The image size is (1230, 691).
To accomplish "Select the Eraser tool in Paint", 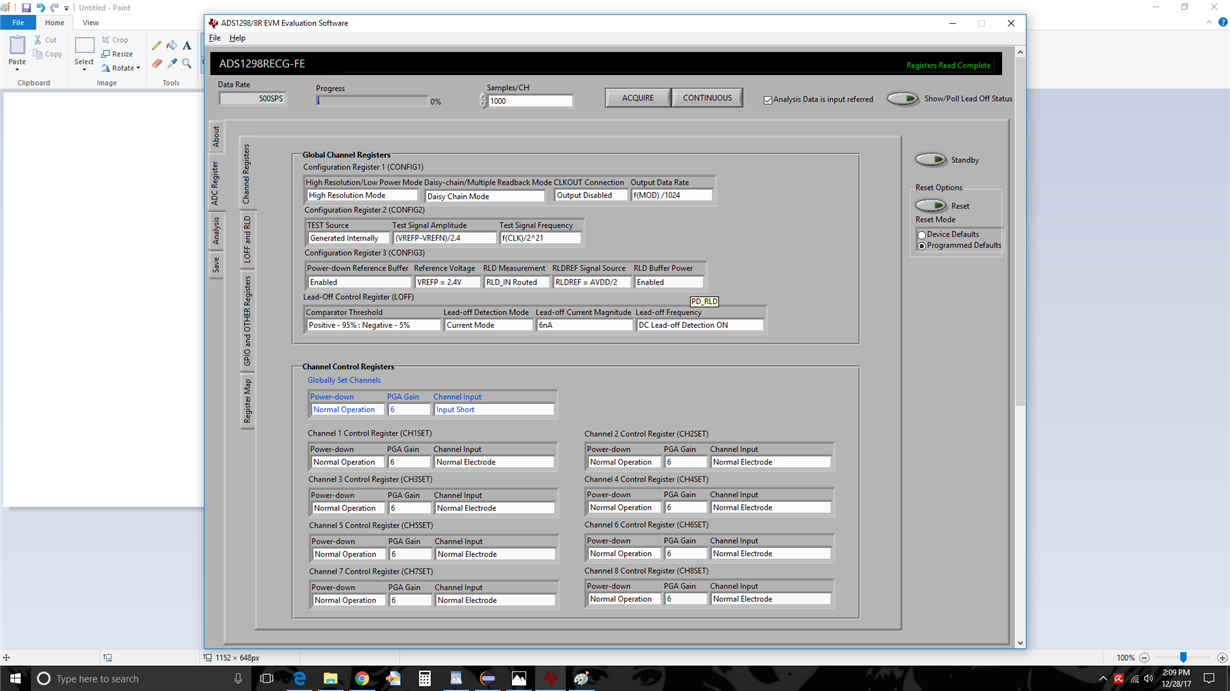I will coord(156,64).
